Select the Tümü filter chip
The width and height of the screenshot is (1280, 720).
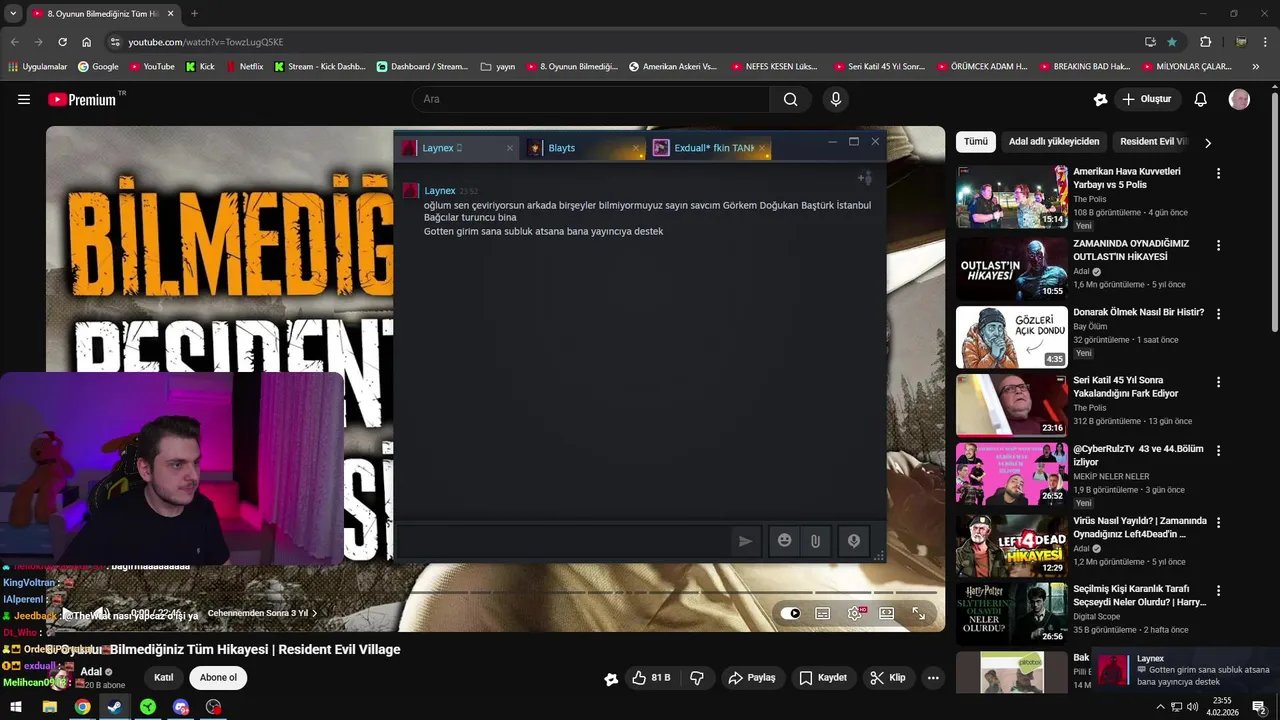coord(976,142)
